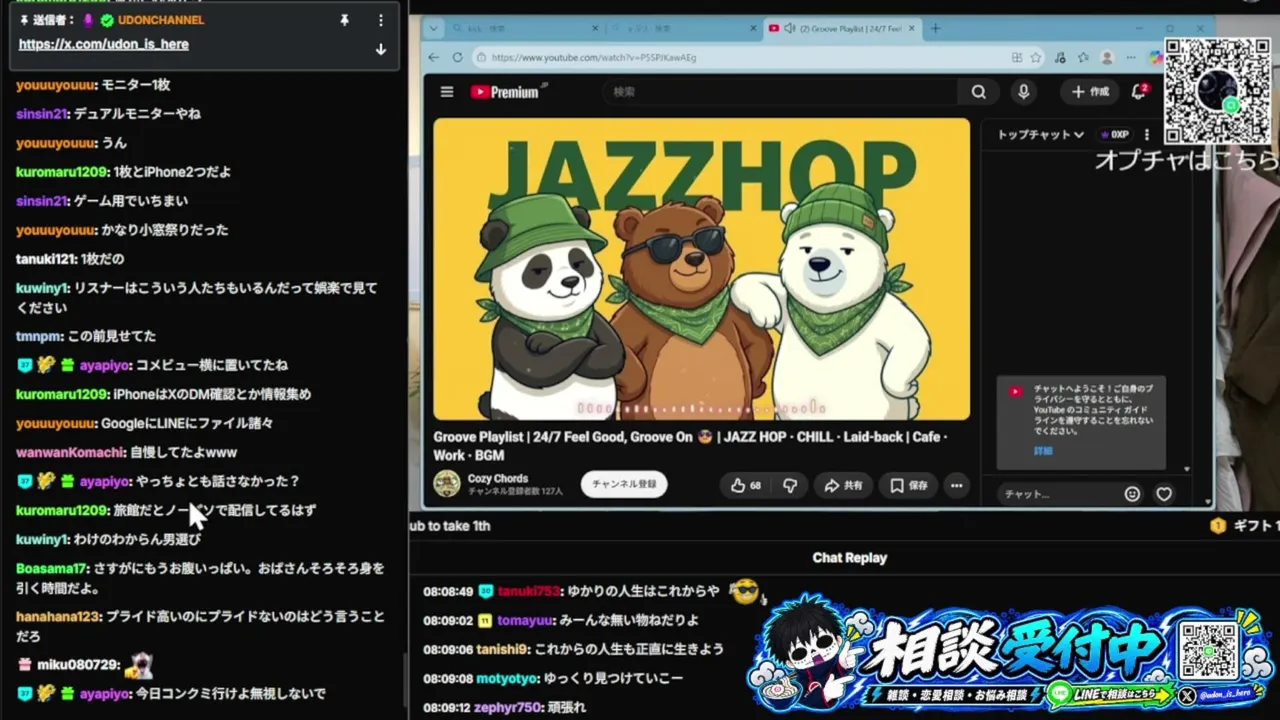Like the Groove Playlist video

tap(746, 485)
